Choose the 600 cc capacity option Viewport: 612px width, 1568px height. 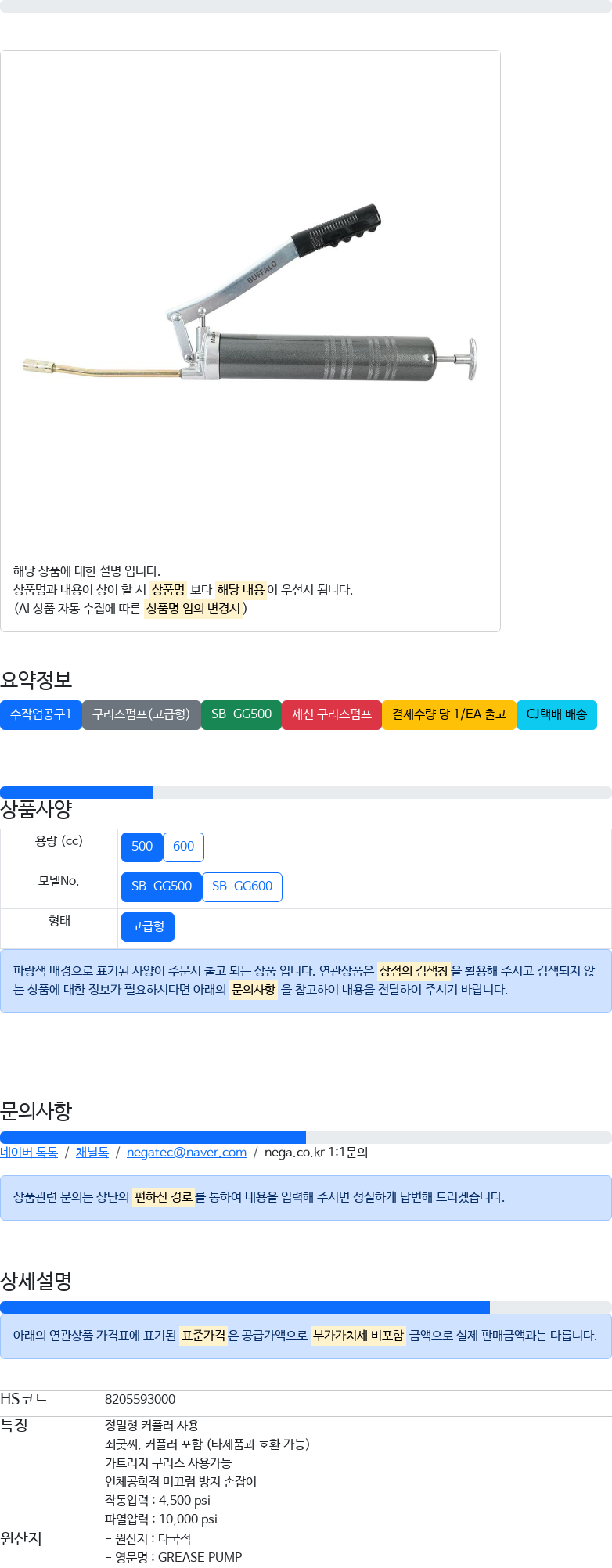point(184,847)
